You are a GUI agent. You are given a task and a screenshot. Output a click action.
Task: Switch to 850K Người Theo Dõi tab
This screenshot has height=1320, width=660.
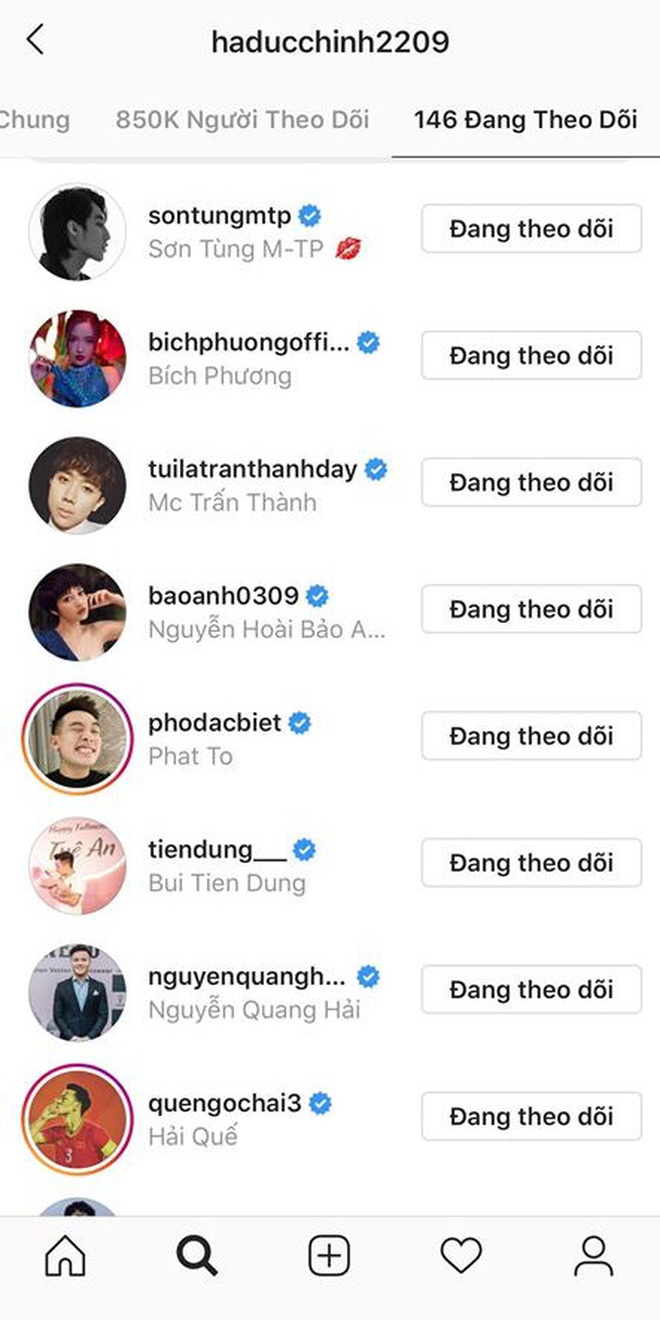[x=242, y=120]
